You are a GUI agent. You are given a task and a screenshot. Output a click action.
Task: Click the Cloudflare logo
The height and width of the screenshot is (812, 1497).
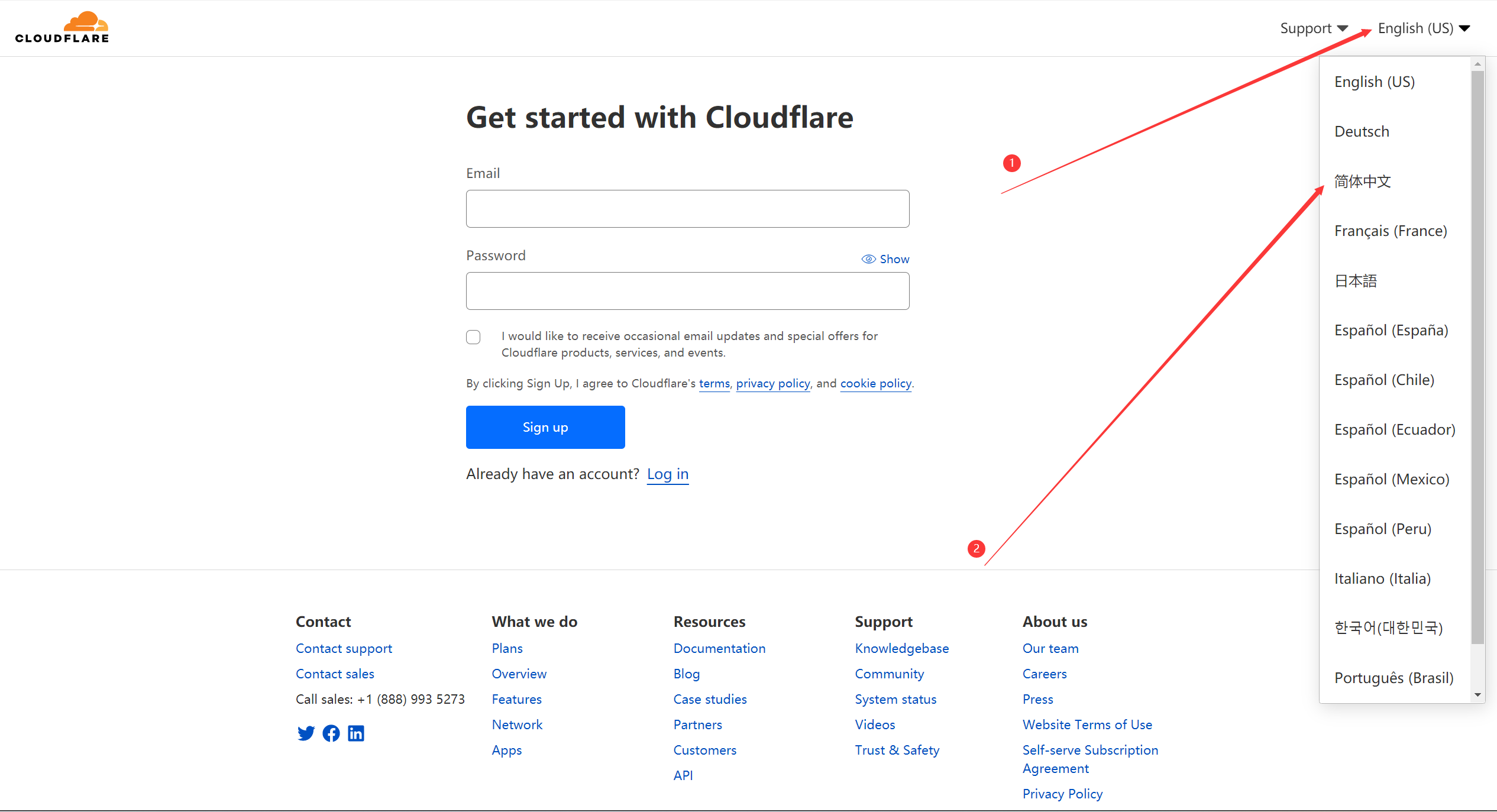[x=62, y=26]
